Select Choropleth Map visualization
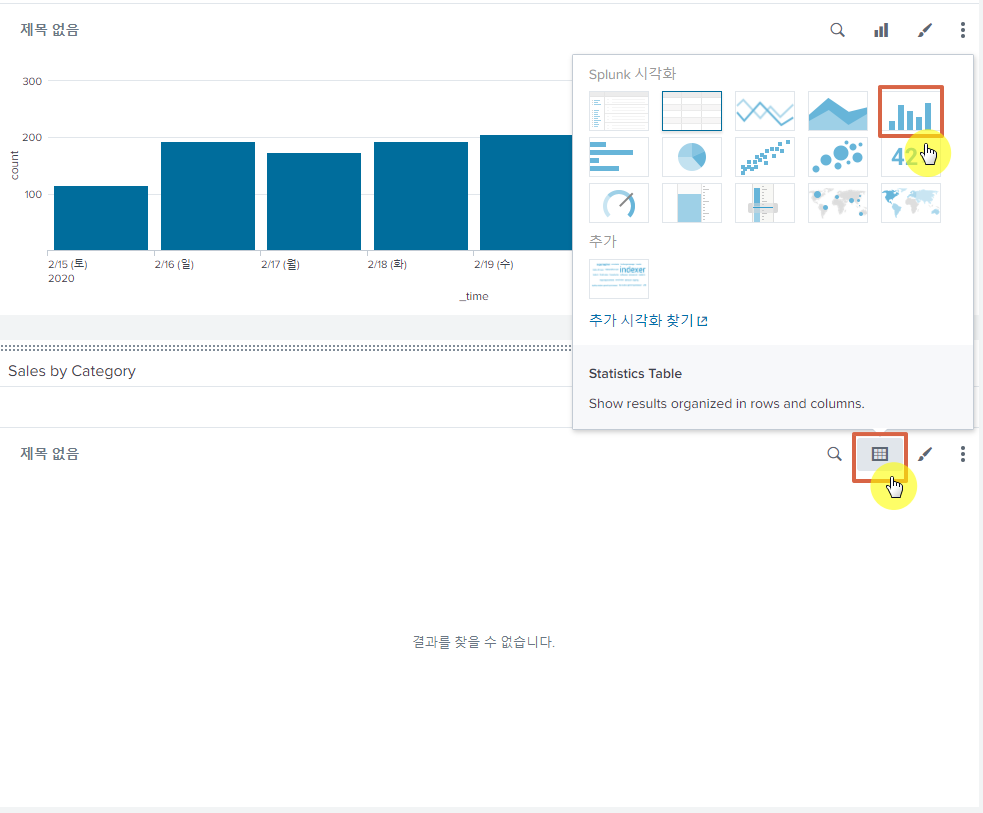The width and height of the screenshot is (983, 813). coord(910,203)
